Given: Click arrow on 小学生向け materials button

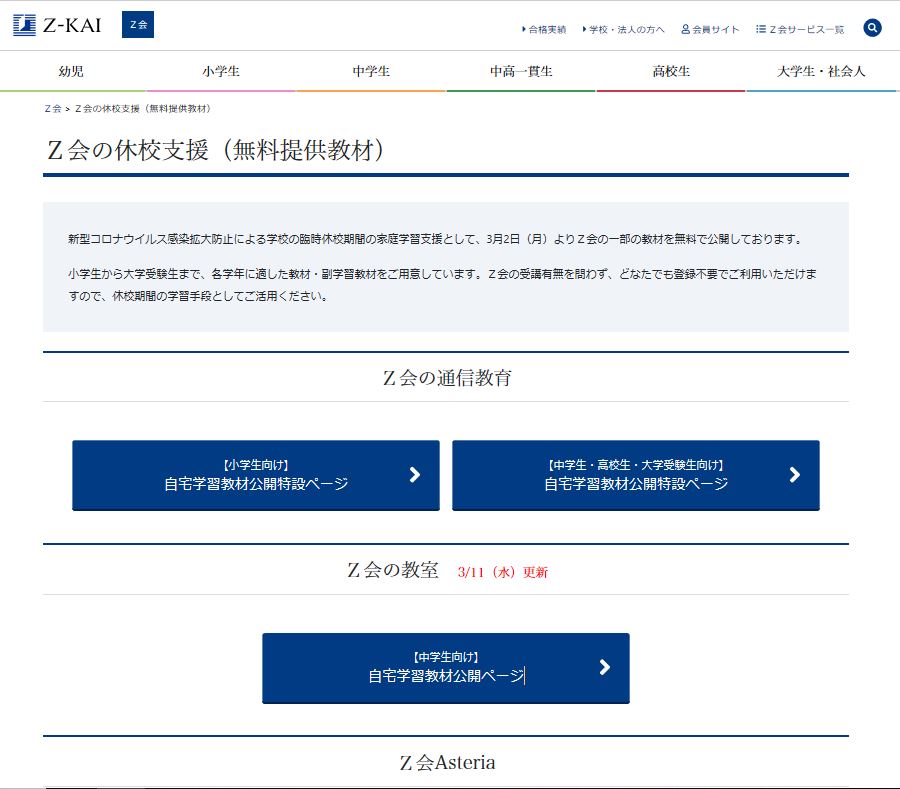Looking at the screenshot, I should (x=415, y=475).
